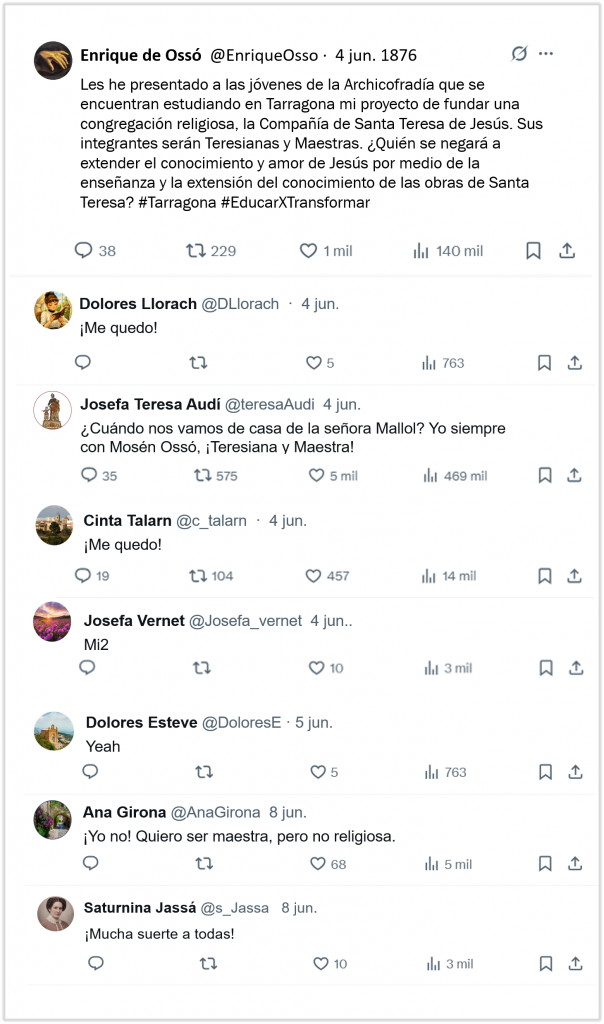Open Dolores Llorach's profile picture
Image resolution: width=604 pixels, height=1024 pixels.
[x=53, y=310]
